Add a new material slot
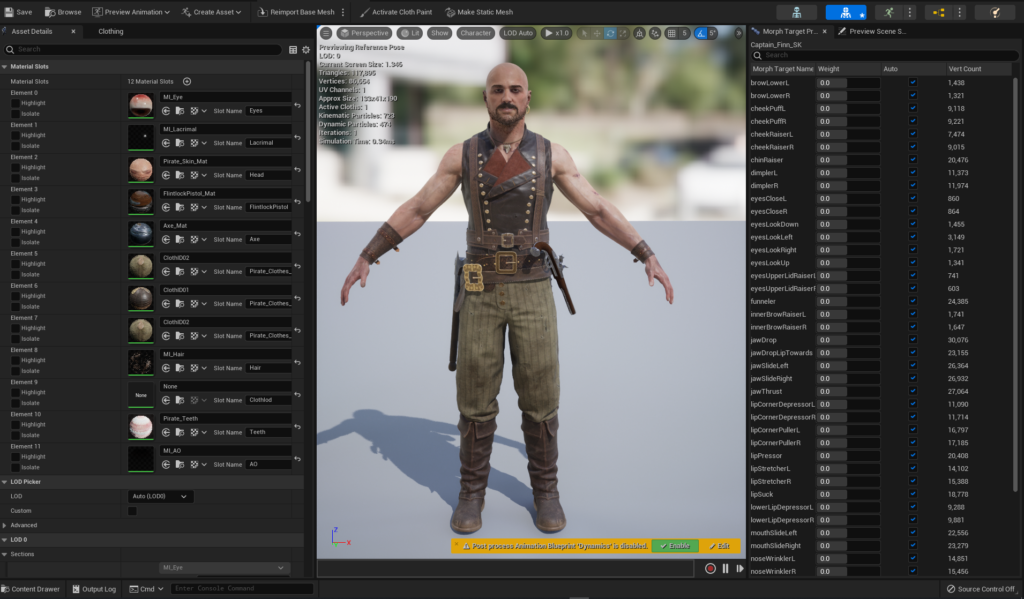 click(187, 81)
